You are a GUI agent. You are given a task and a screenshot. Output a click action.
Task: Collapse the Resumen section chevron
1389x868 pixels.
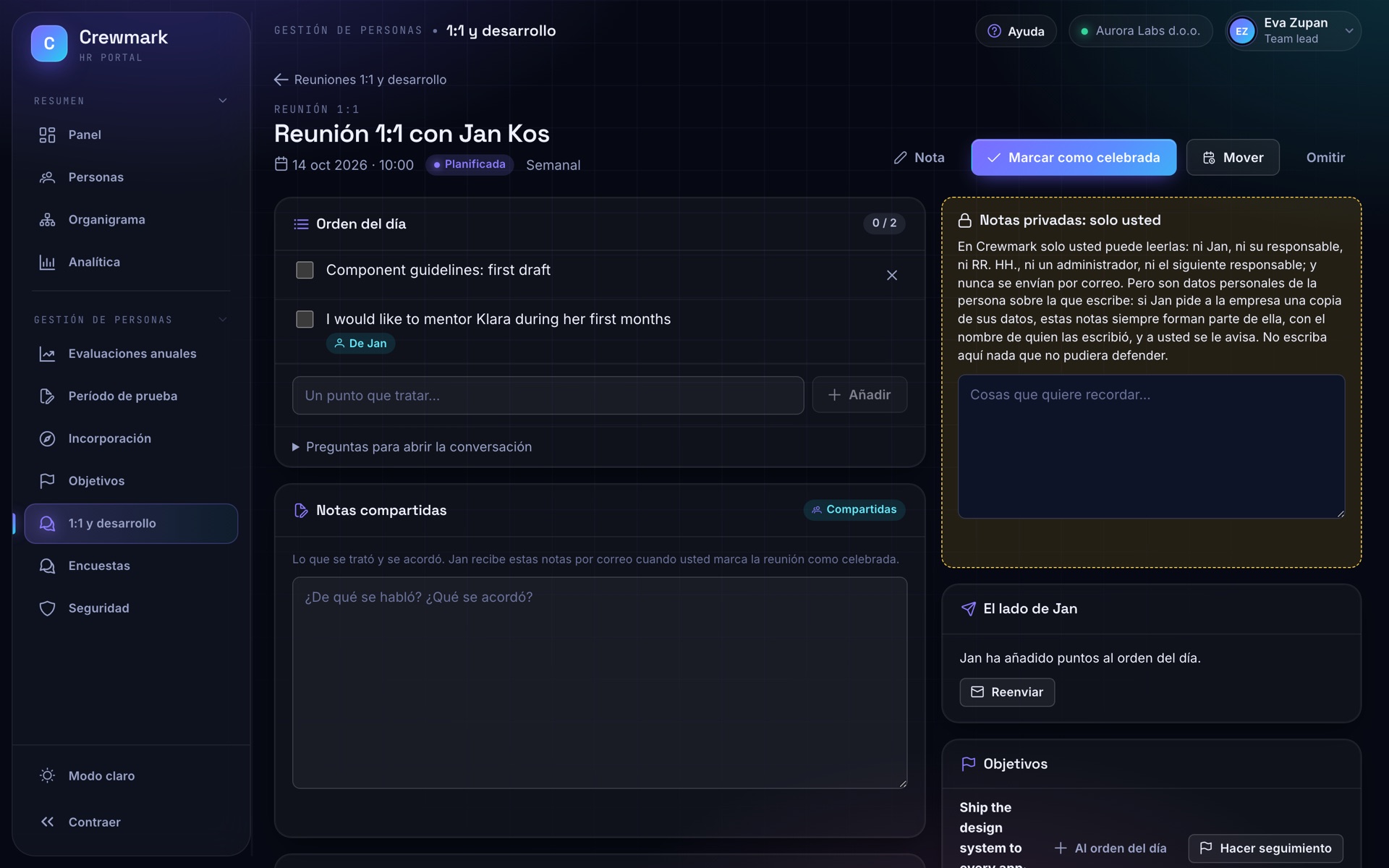point(223,101)
